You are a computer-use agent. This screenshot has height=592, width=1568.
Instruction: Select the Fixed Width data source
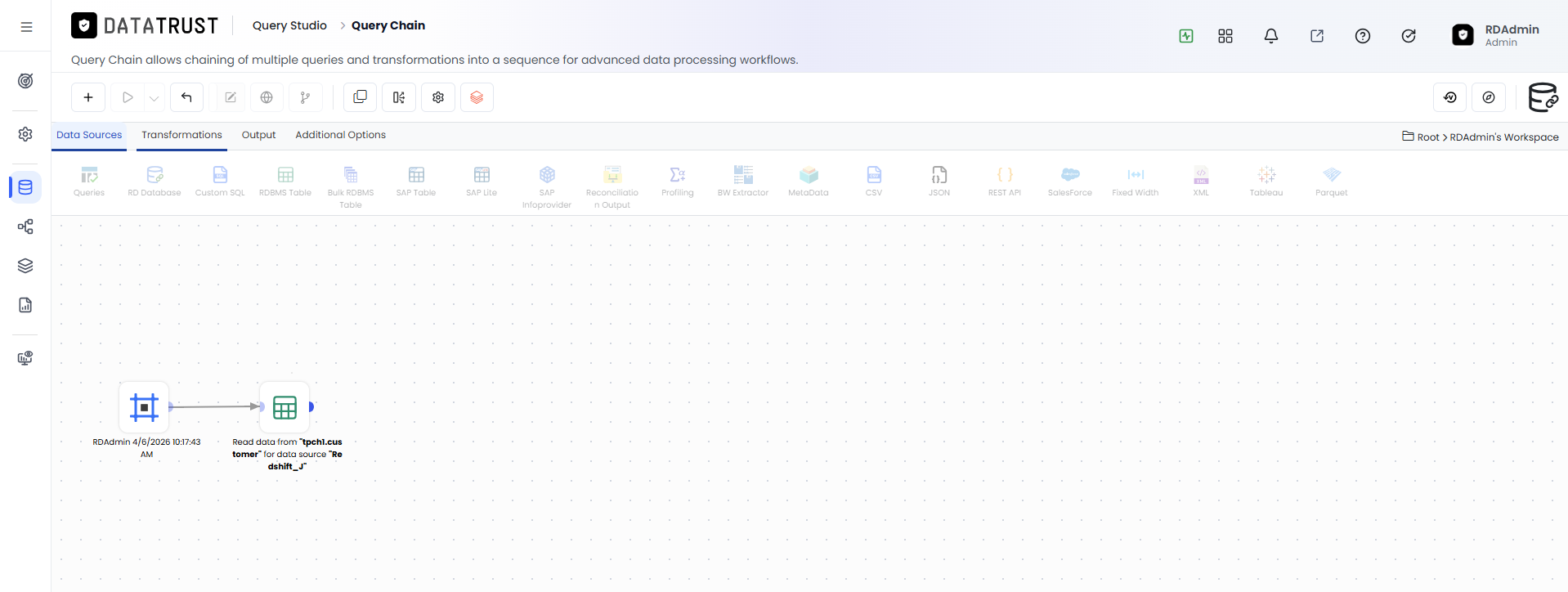click(1136, 182)
